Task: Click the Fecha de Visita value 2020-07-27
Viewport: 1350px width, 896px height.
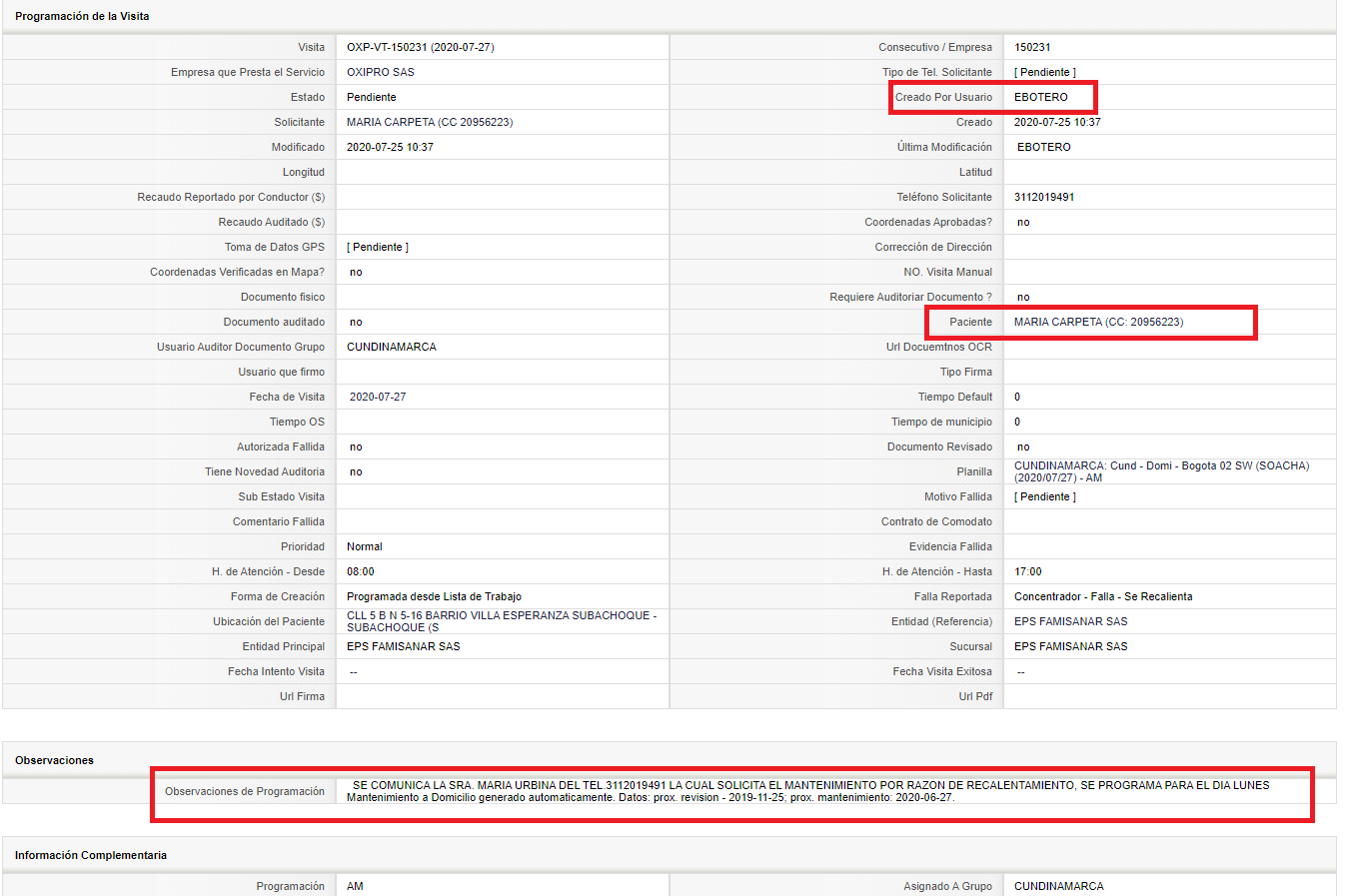Action: coord(378,397)
